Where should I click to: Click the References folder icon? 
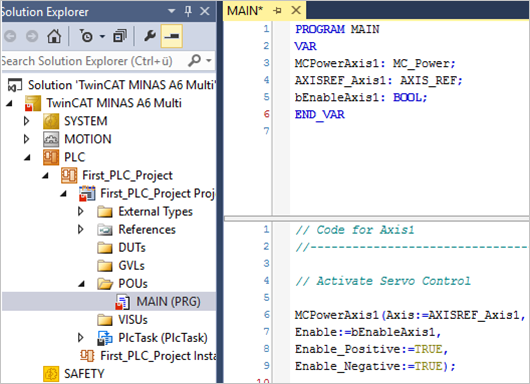click(105, 230)
